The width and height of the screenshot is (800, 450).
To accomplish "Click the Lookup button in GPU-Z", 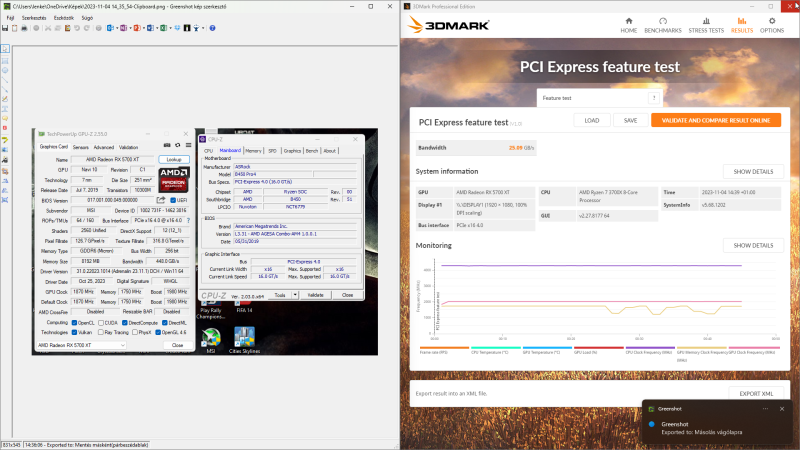I will (x=174, y=160).
